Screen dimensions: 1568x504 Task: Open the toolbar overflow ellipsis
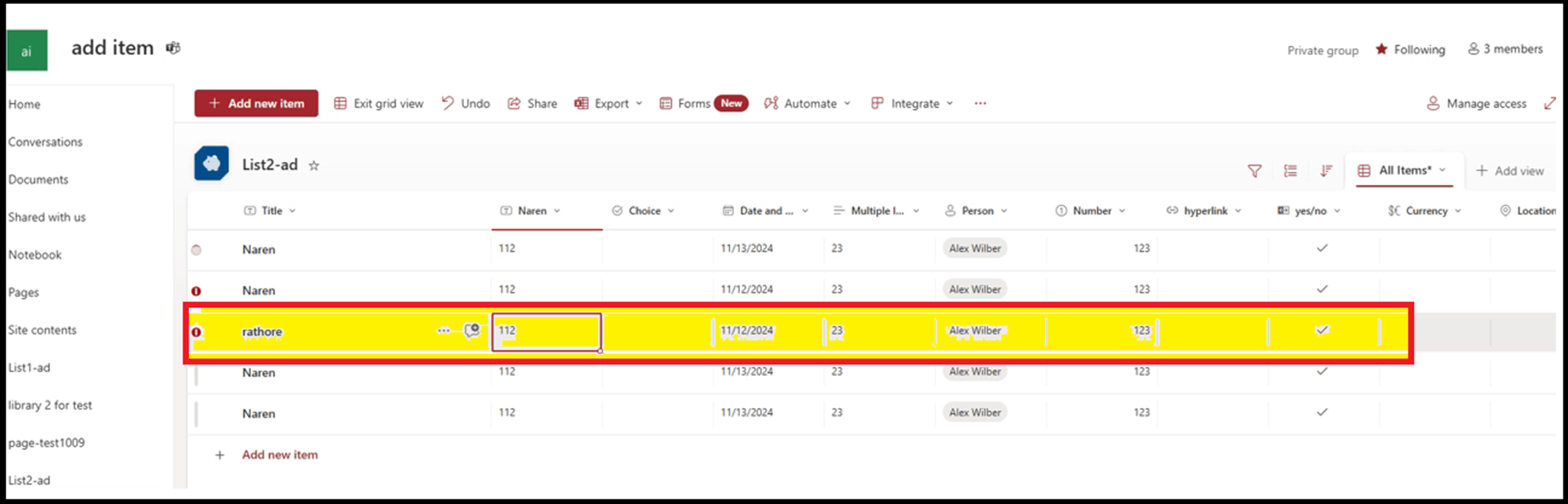tap(980, 103)
